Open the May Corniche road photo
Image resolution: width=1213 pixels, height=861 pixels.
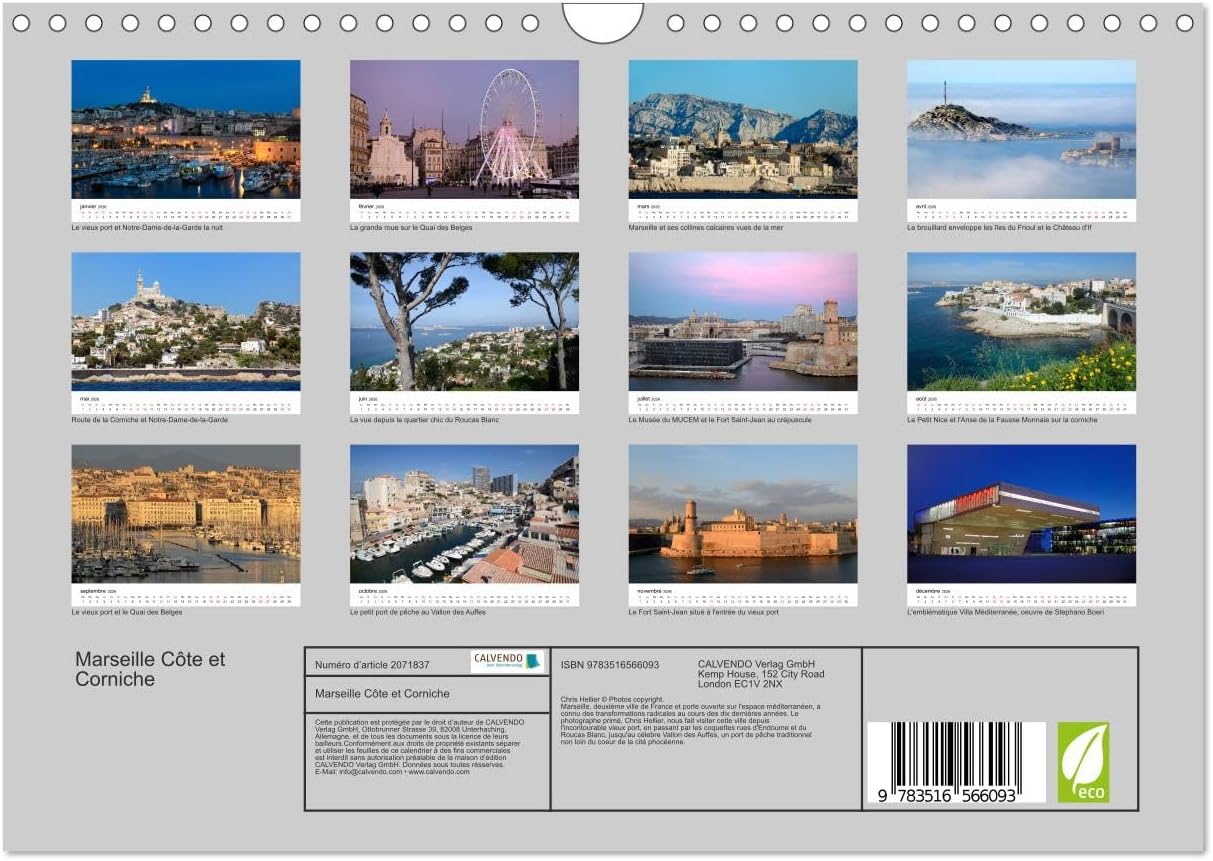point(186,321)
